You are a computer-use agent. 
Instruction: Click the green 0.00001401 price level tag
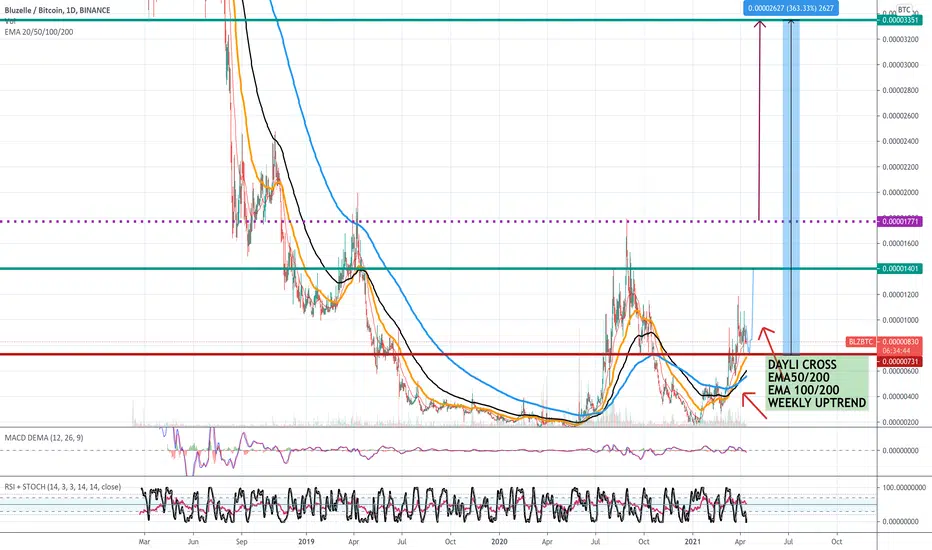900,269
